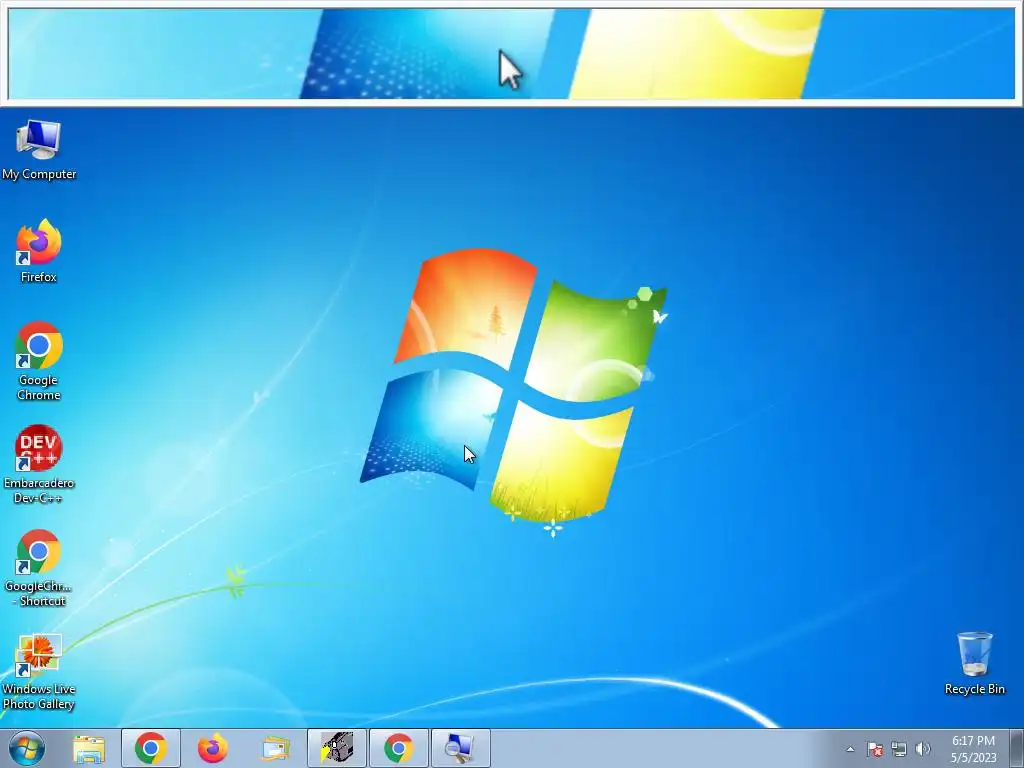Viewport: 1024px width, 768px height.
Task: Open the Magnifier taskbar button
Action: [461, 748]
